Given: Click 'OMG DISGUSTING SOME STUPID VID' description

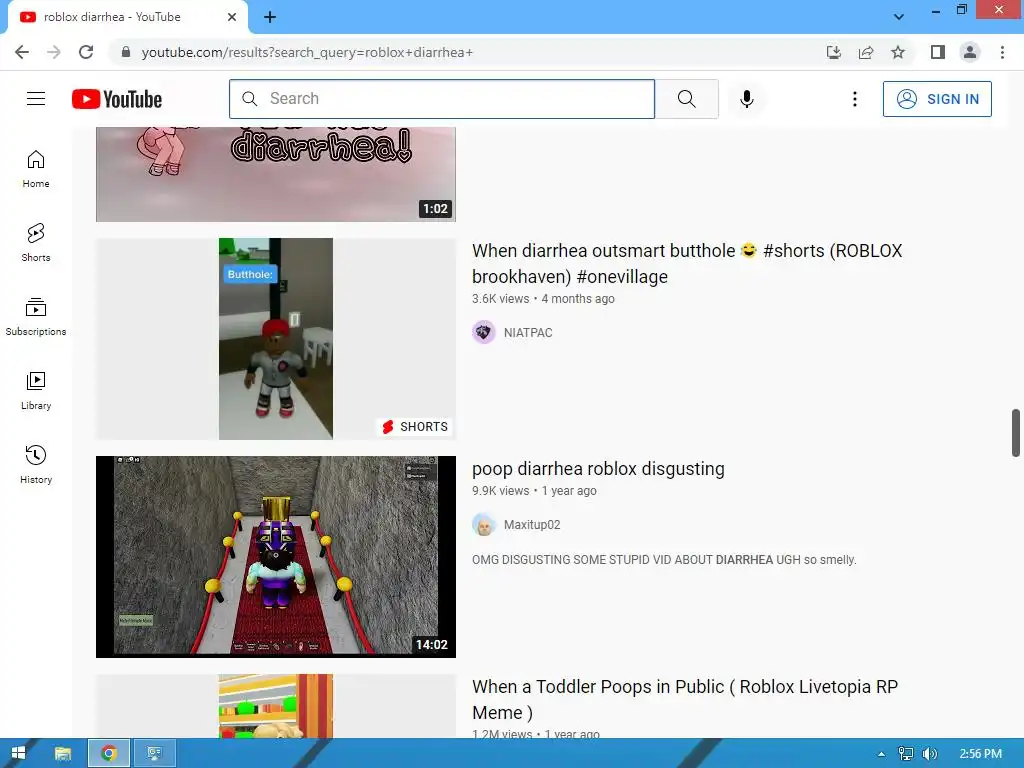Looking at the screenshot, I should pos(664,560).
